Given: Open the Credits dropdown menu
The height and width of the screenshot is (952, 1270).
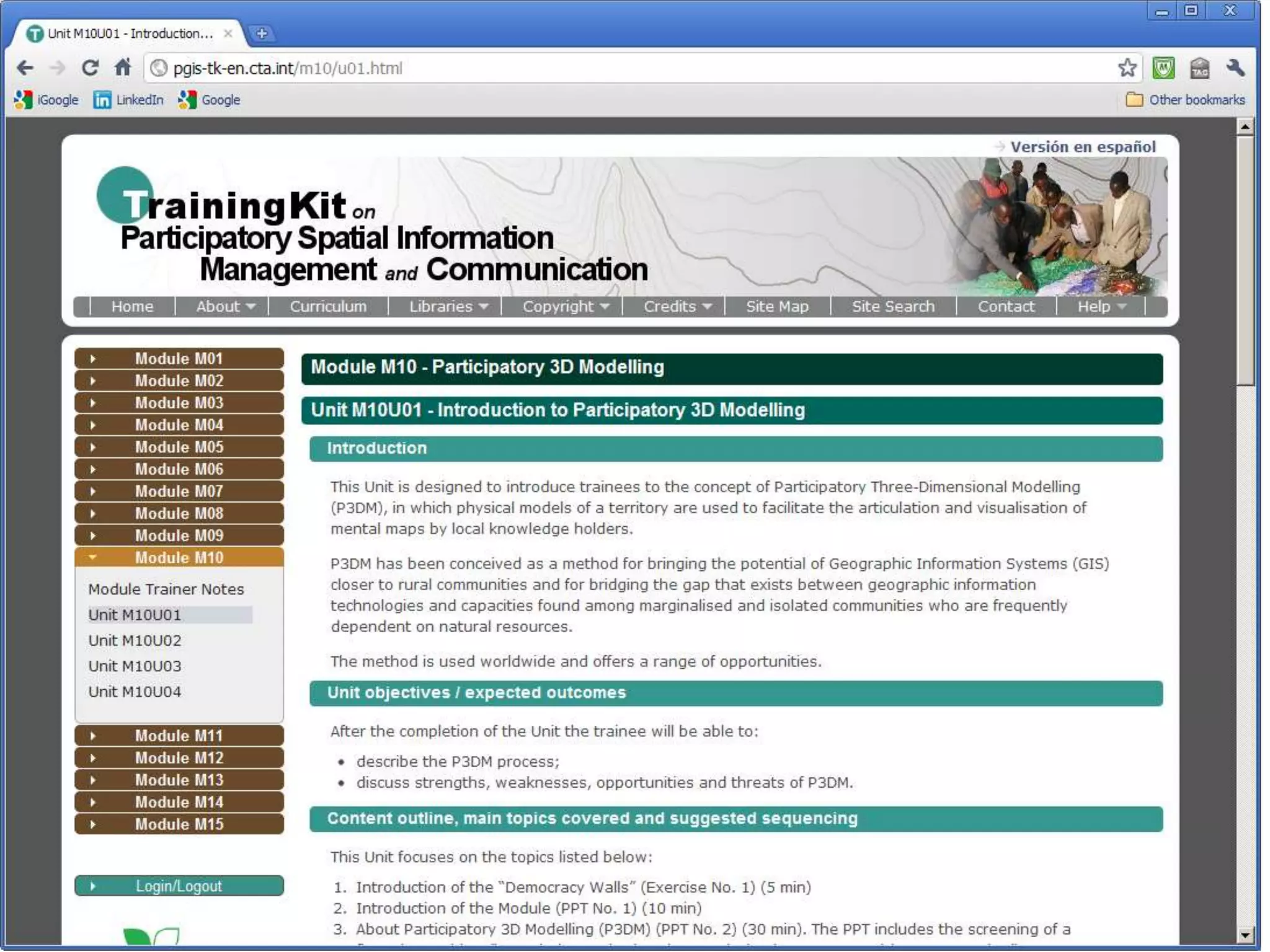Looking at the screenshot, I should tap(677, 306).
